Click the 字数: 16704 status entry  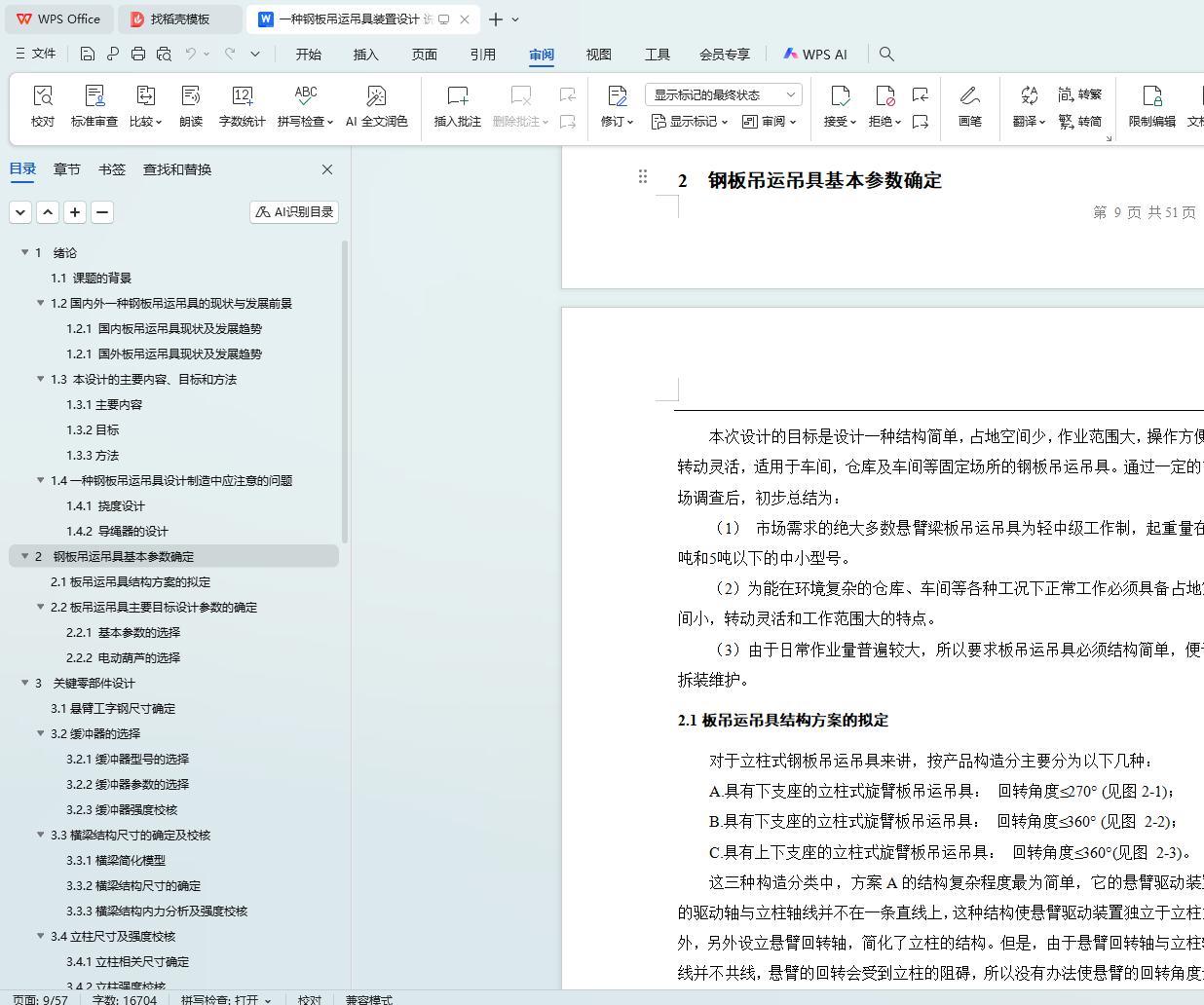coord(125,999)
